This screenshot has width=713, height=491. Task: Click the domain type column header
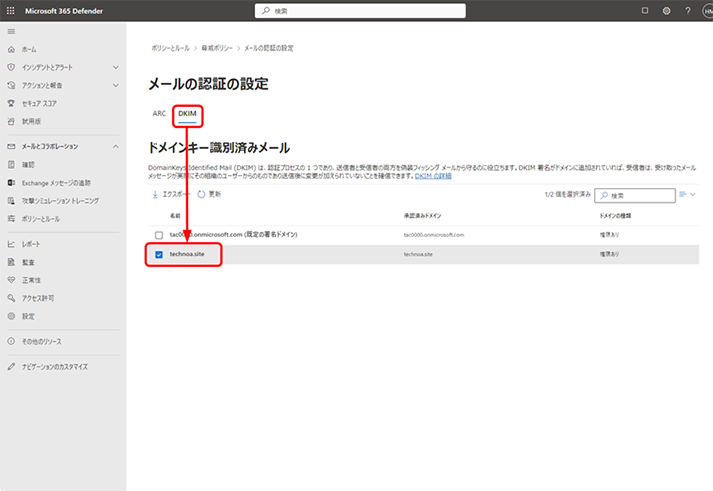[615, 215]
